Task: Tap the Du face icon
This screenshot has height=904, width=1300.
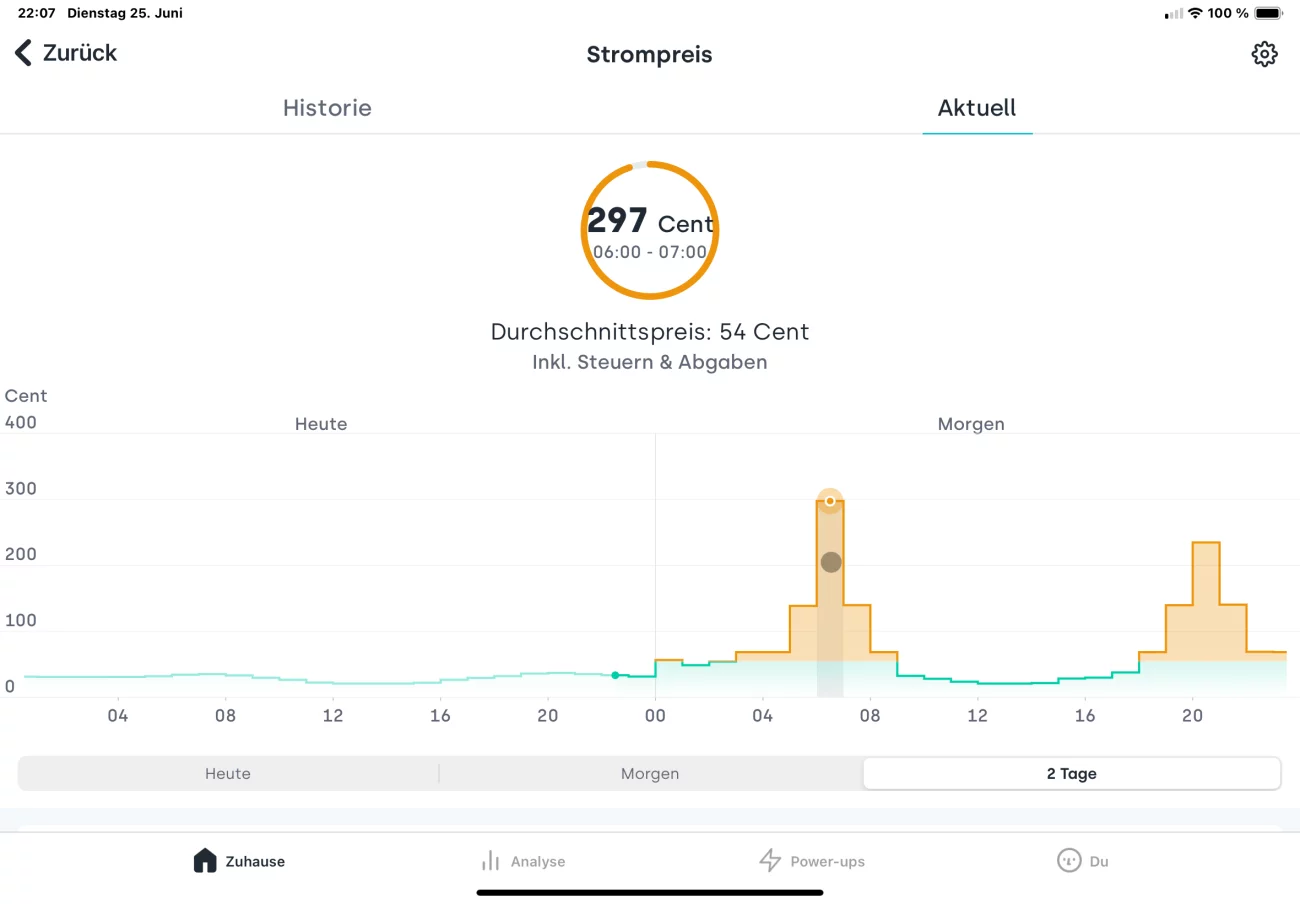Action: (1069, 861)
